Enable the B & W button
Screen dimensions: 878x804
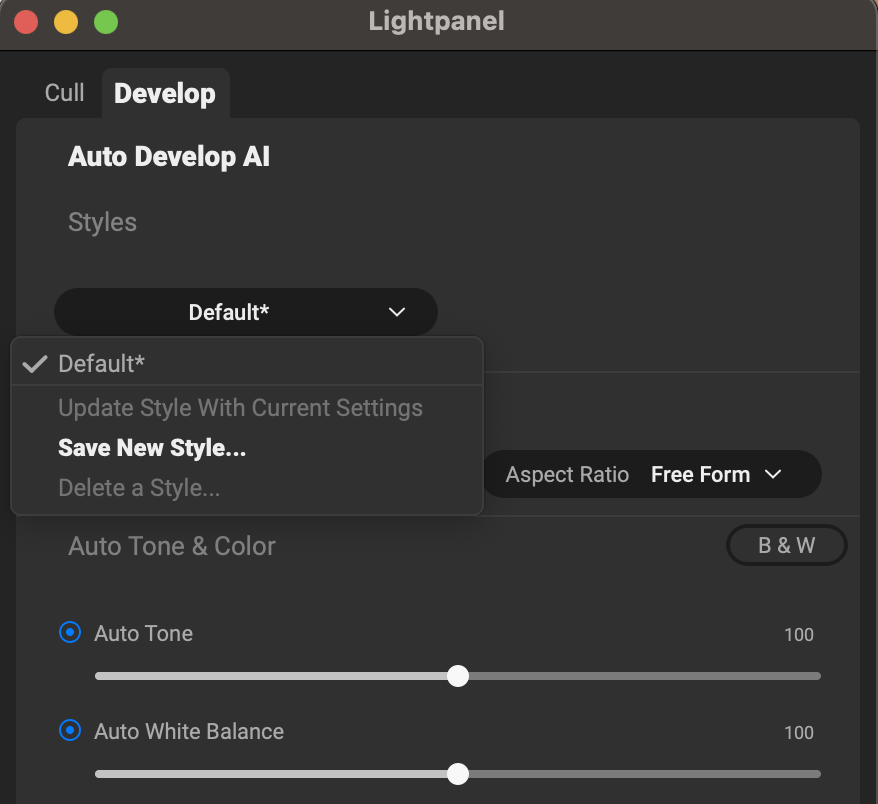pos(786,546)
